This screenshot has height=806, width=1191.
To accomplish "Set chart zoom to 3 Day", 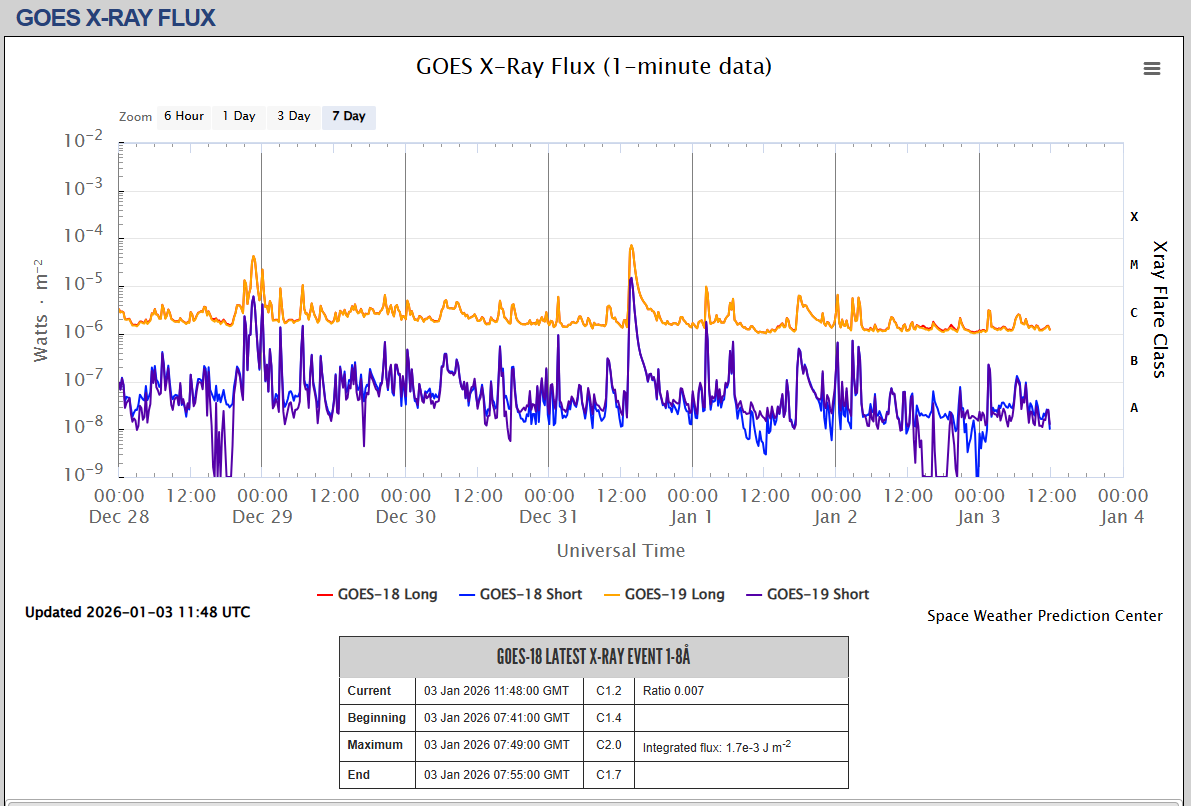I will 294,116.
